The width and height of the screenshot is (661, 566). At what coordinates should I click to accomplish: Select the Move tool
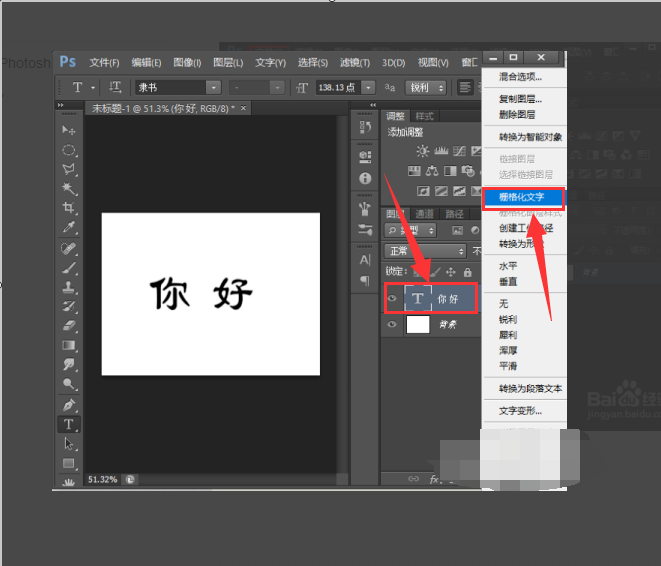(69, 130)
